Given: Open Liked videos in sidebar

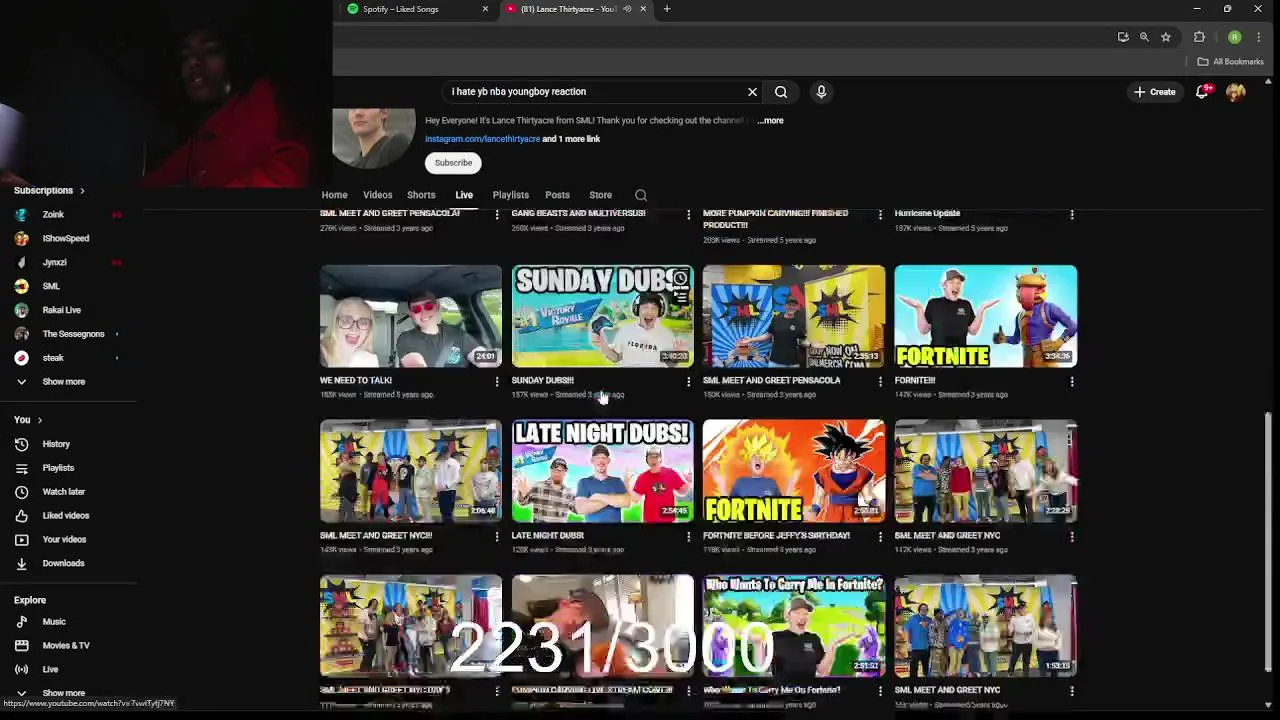Looking at the screenshot, I should 65,516.
